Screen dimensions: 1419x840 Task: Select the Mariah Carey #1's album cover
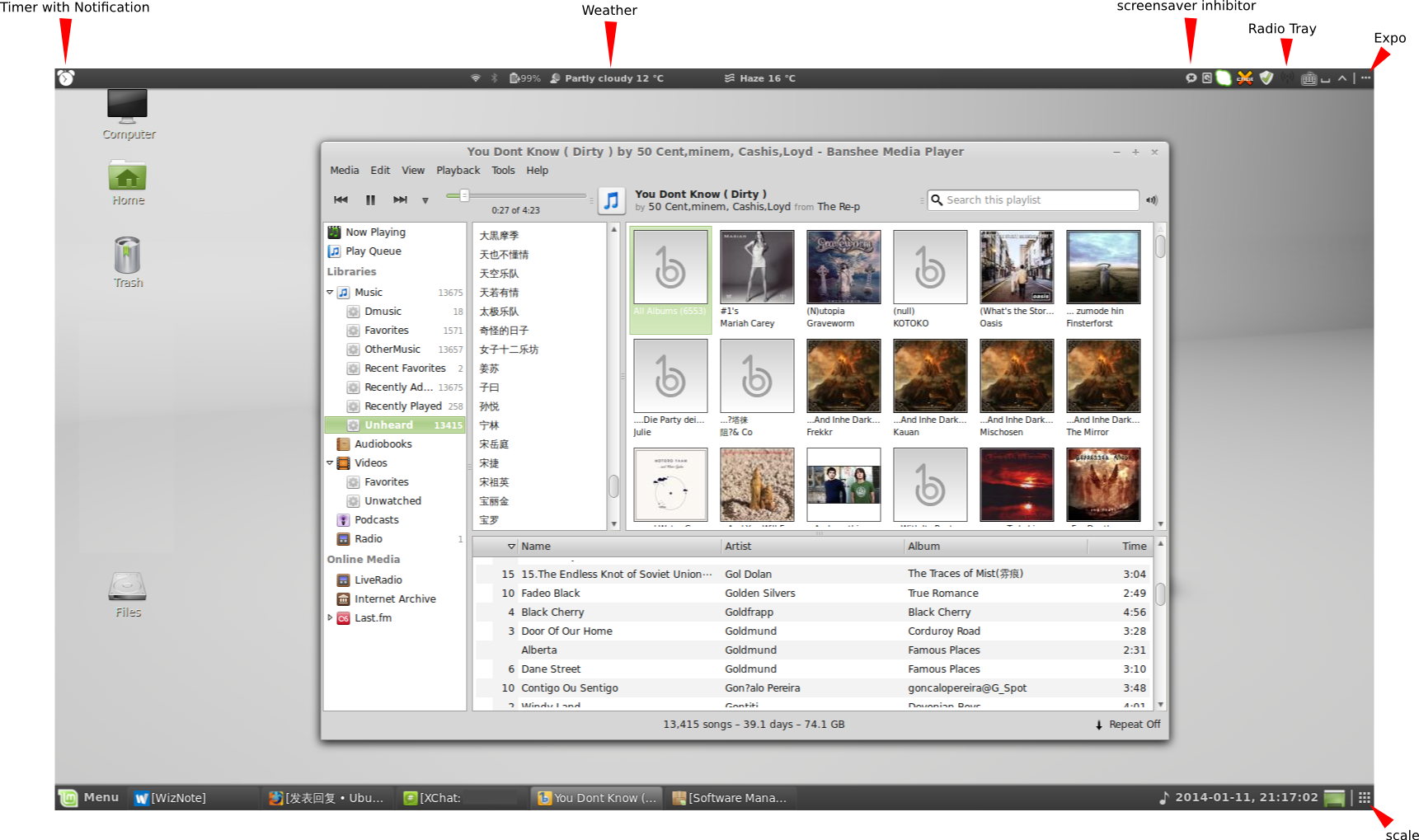point(757,268)
